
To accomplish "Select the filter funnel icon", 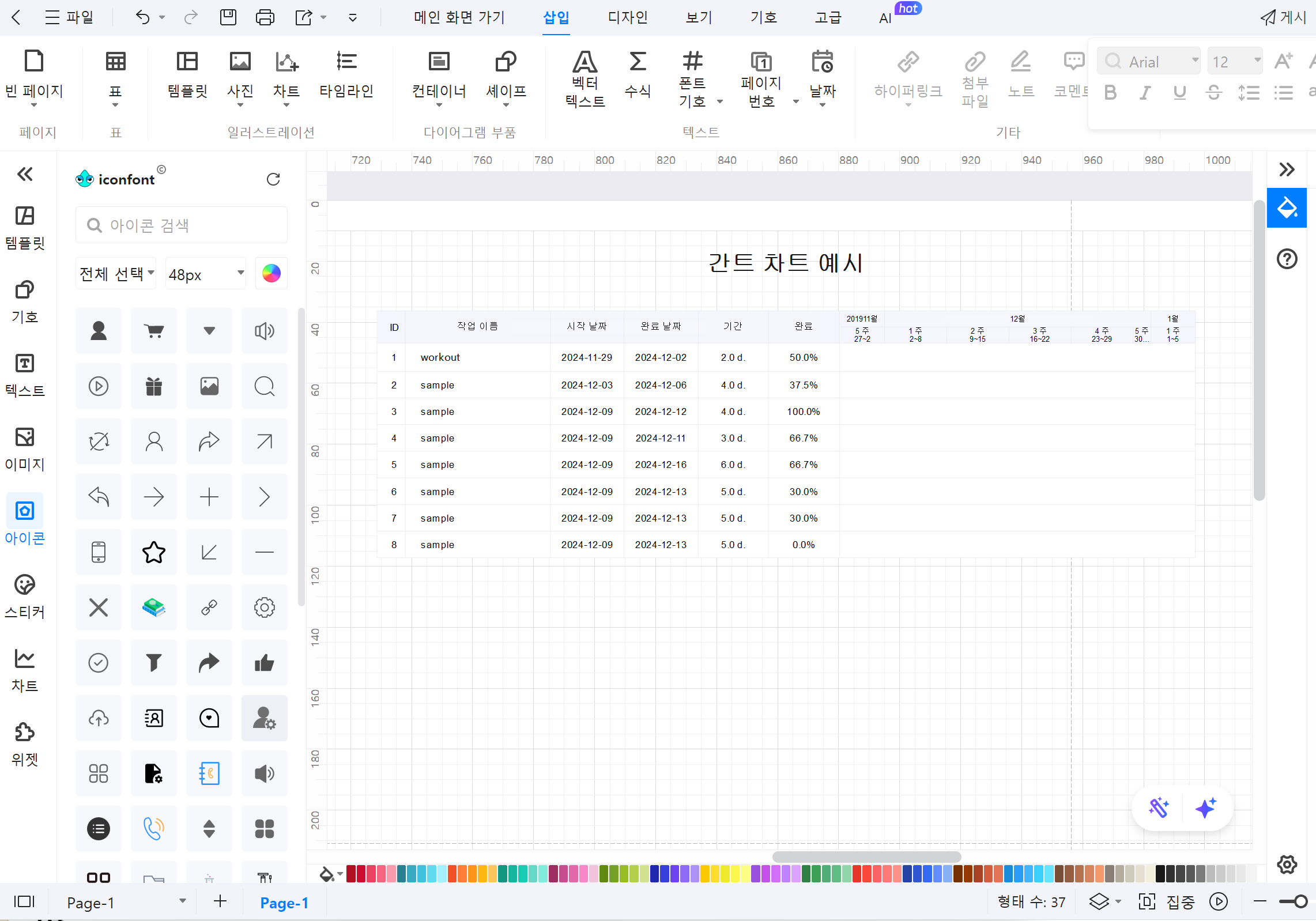I will coord(154,663).
